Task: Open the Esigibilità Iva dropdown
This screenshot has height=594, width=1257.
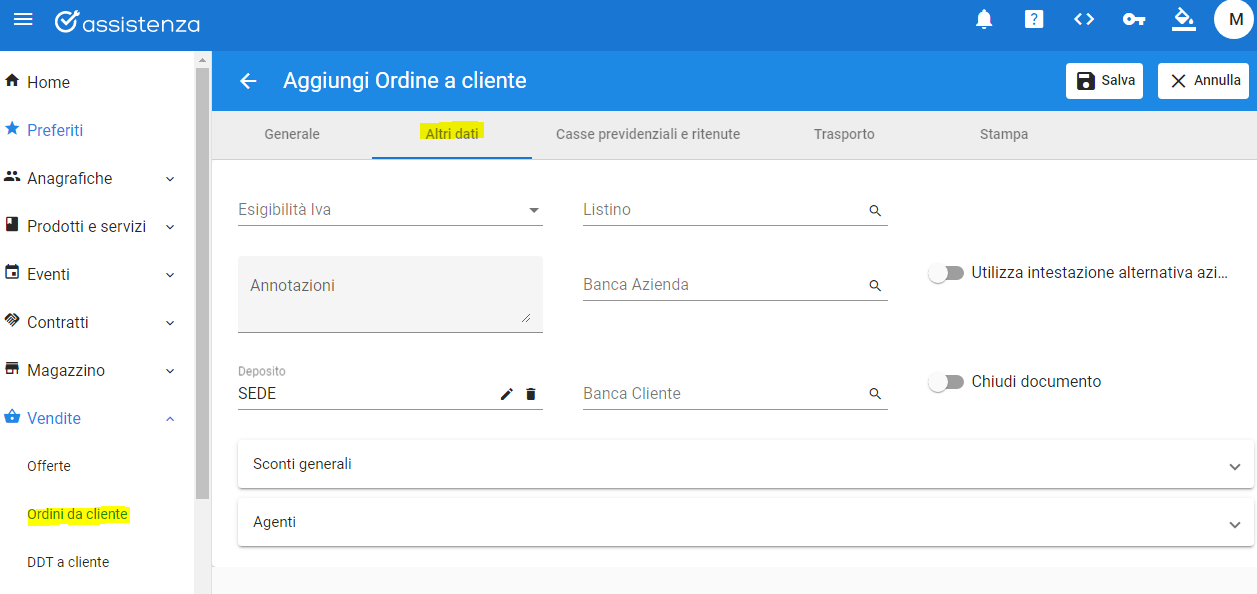Action: [x=390, y=210]
